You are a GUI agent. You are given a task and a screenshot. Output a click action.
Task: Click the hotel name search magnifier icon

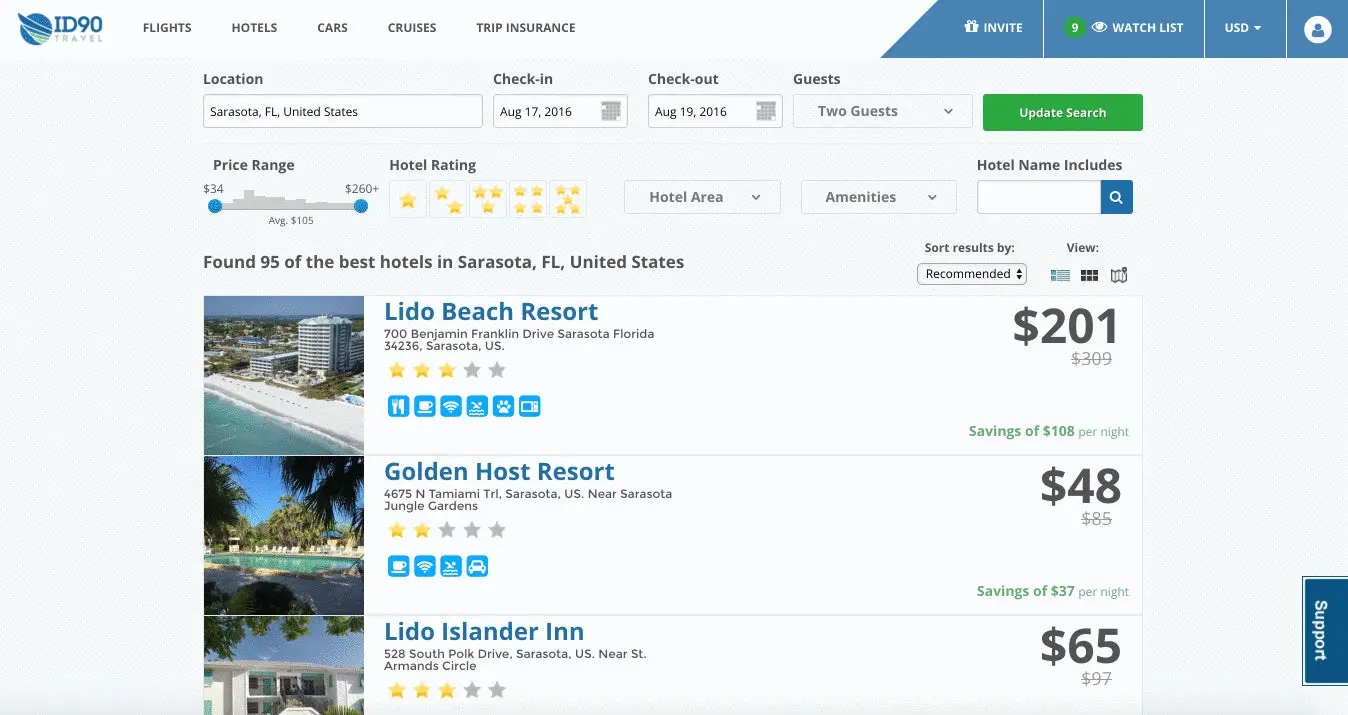click(1116, 197)
